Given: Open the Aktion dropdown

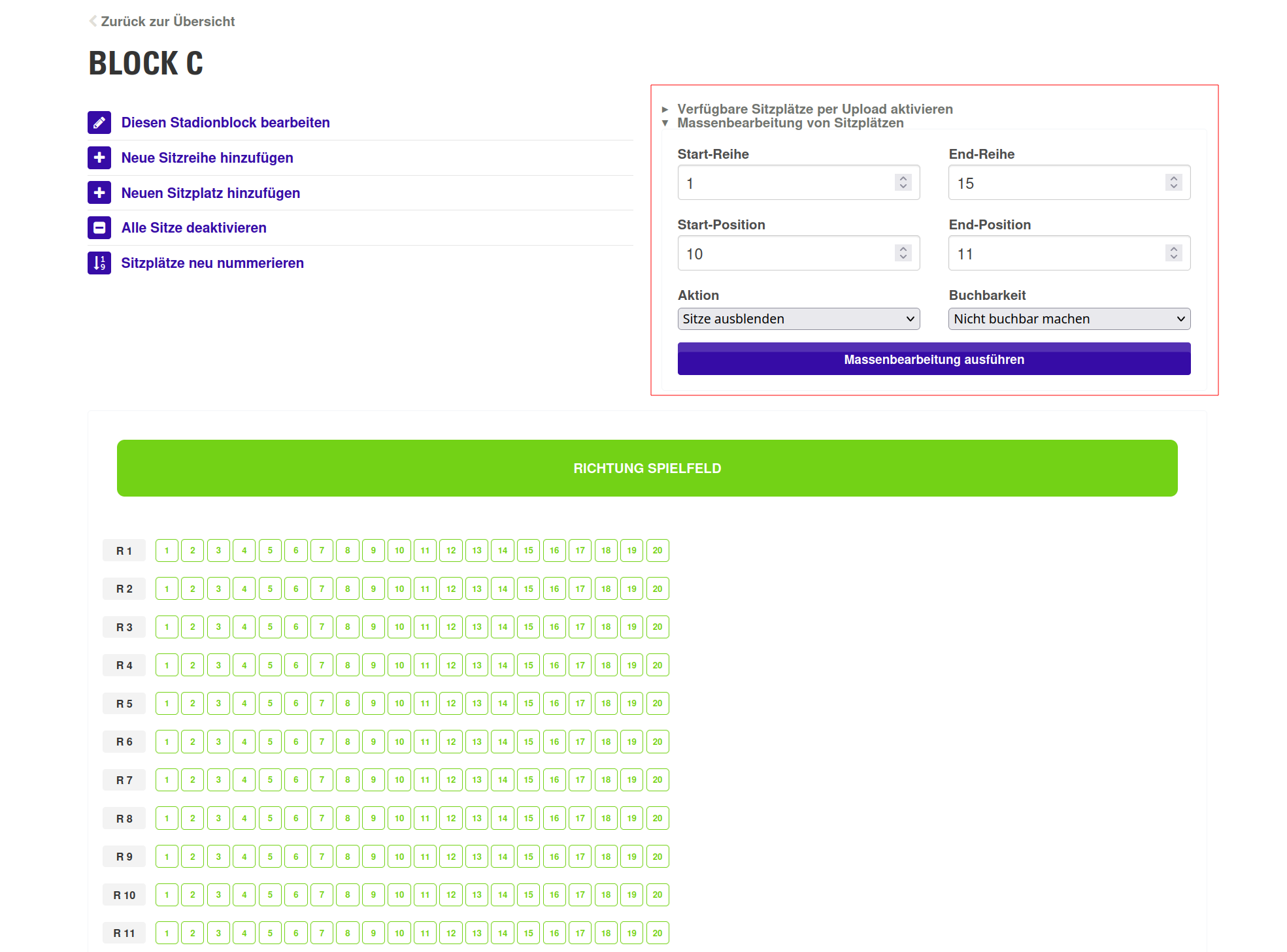Looking at the screenshot, I should pos(798,319).
